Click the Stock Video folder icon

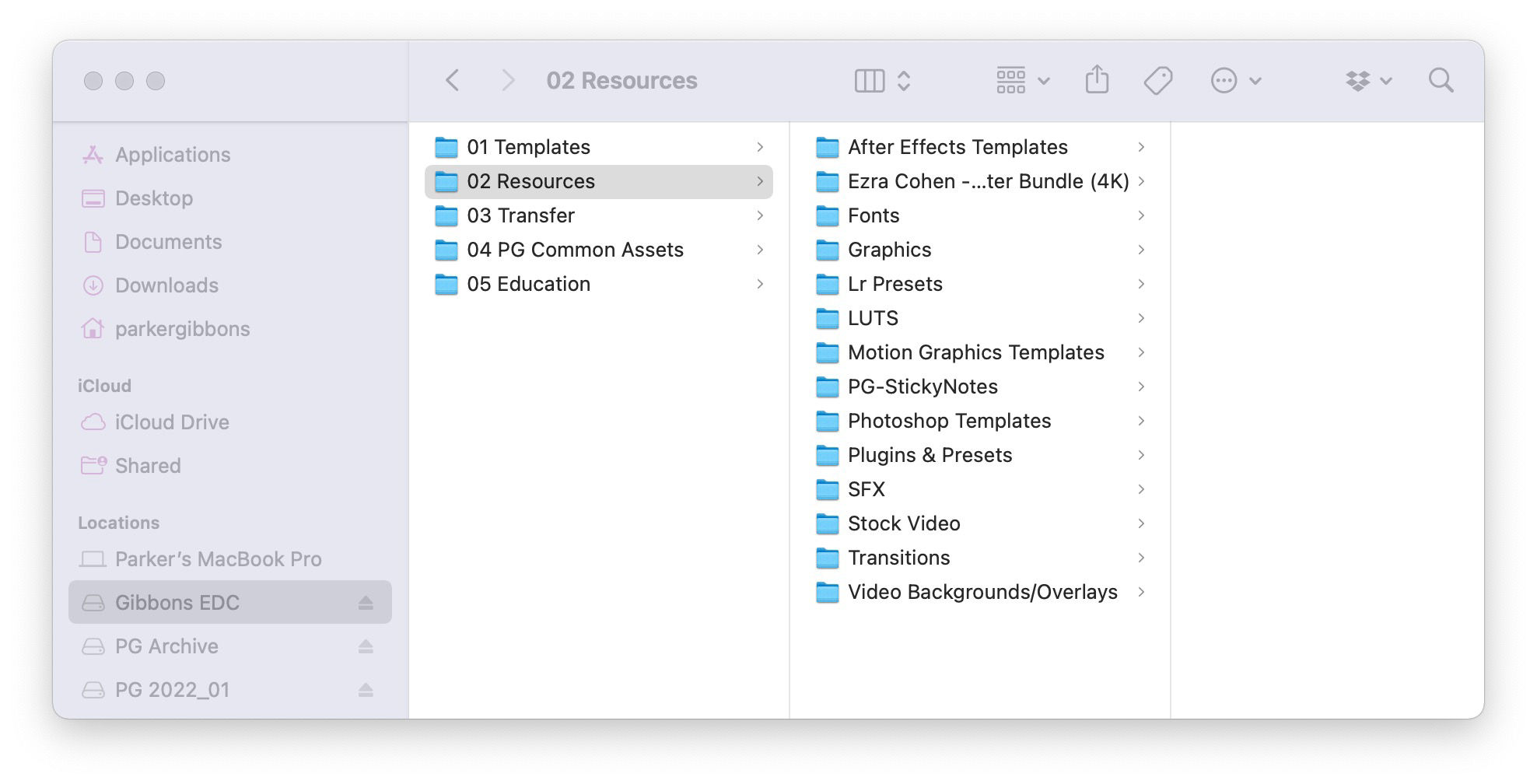(x=827, y=523)
